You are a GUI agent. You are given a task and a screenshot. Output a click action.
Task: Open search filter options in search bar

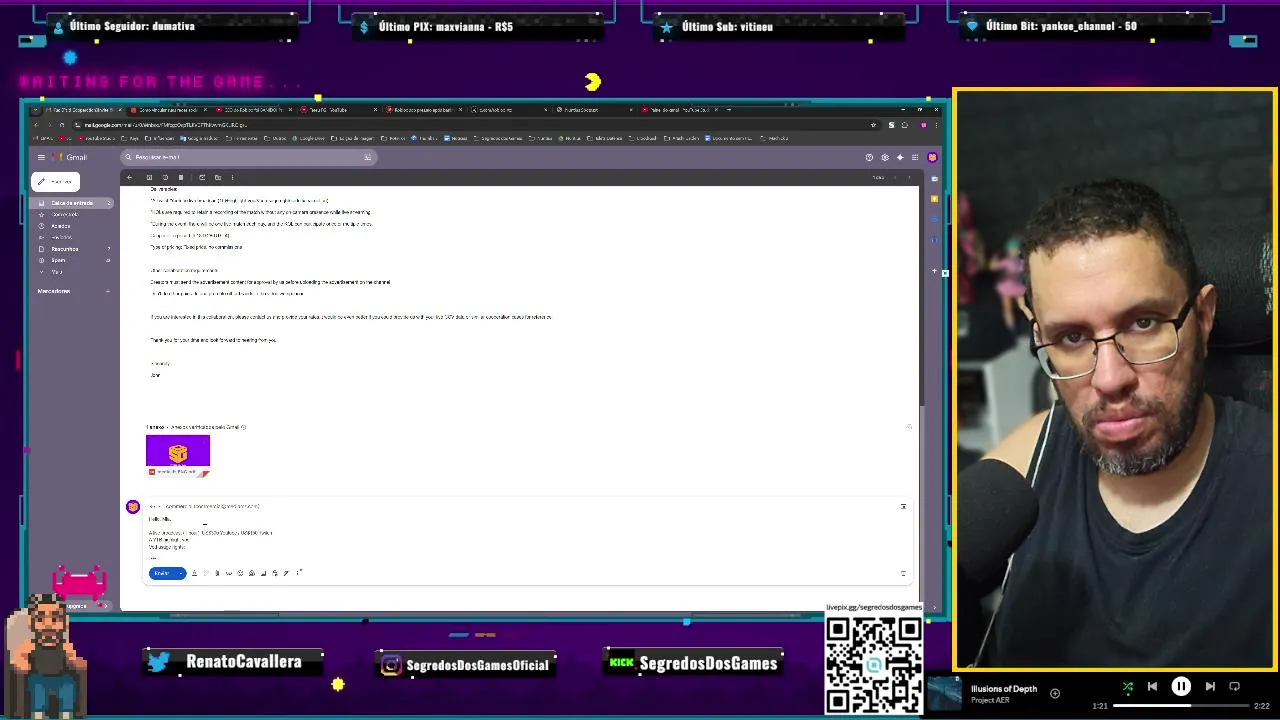tap(367, 157)
